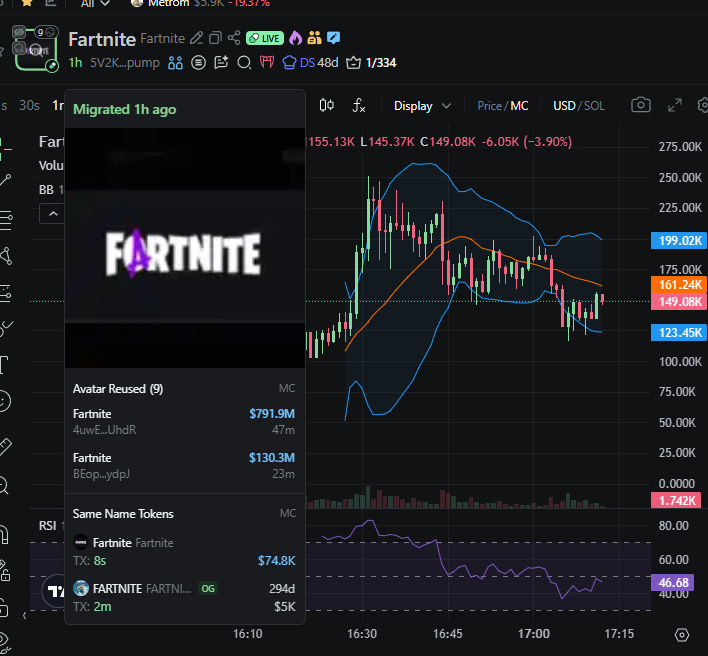Click the green LIVE badge

265,38
